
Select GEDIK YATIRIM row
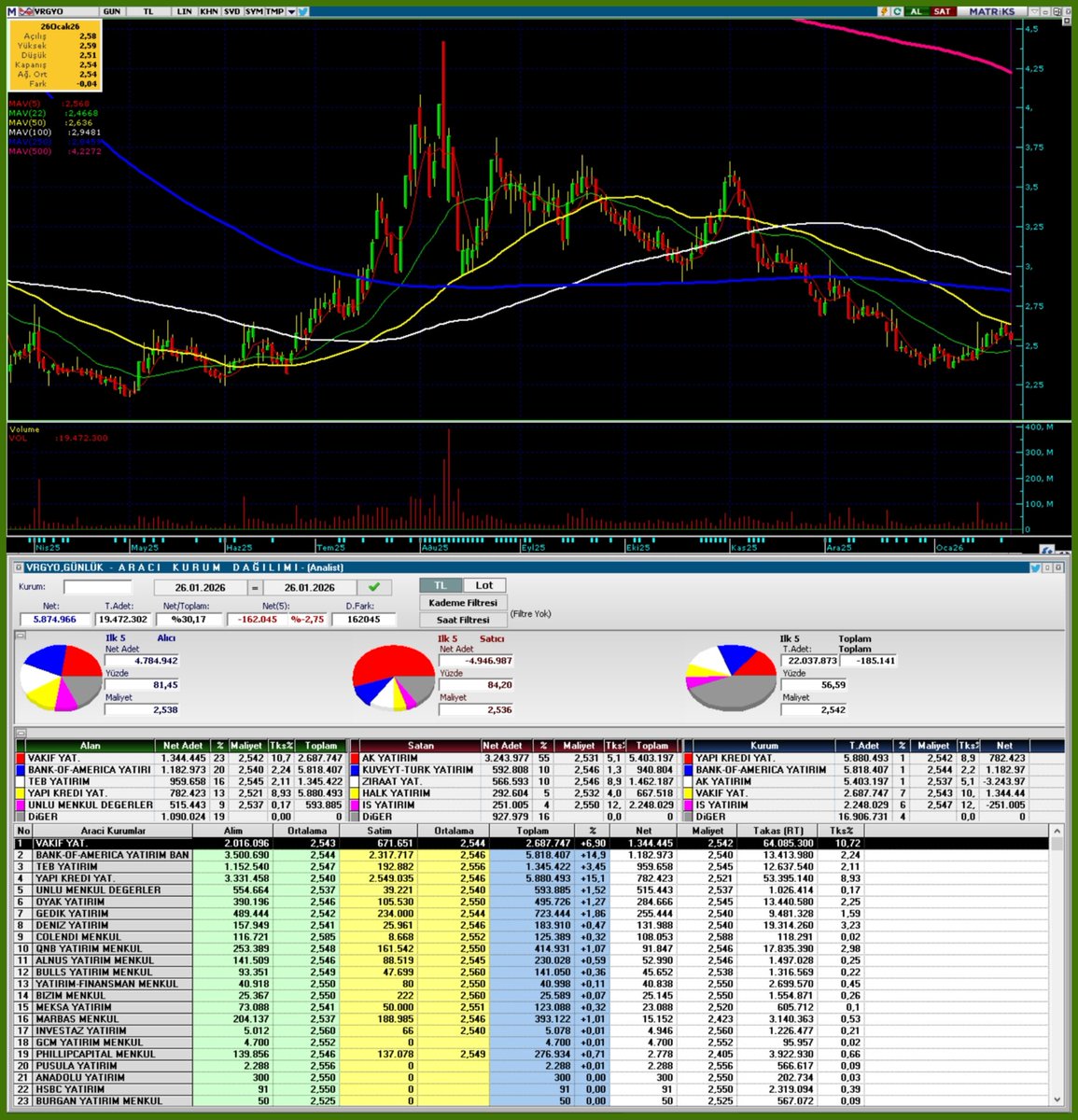(532, 914)
